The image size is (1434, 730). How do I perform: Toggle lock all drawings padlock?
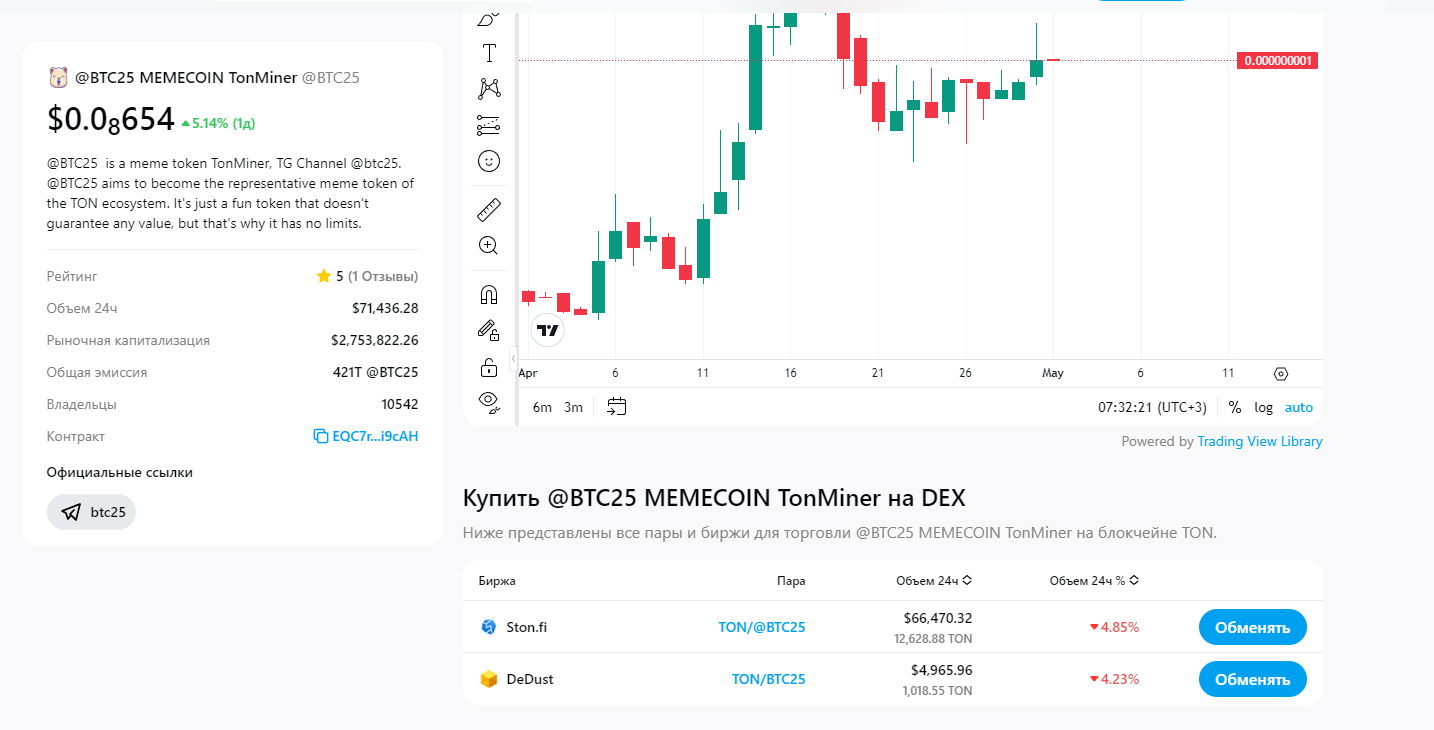coord(489,367)
